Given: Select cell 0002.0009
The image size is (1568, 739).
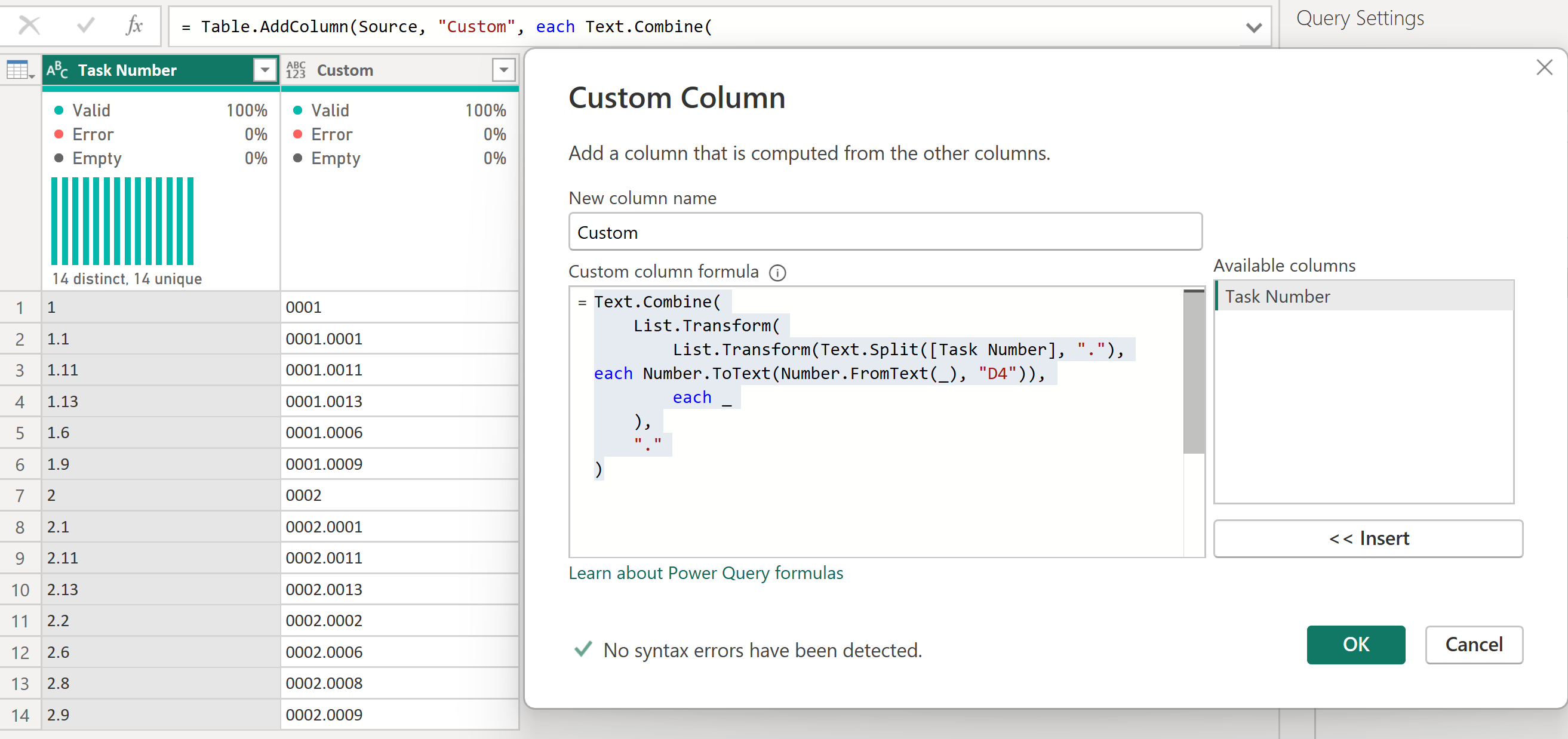Looking at the screenshot, I should point(399,715).
